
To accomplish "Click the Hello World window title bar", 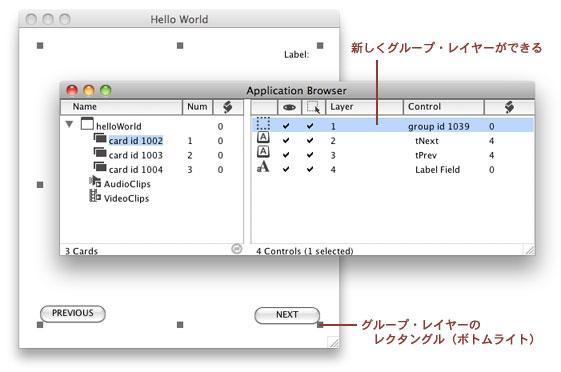I will (179, 19).
